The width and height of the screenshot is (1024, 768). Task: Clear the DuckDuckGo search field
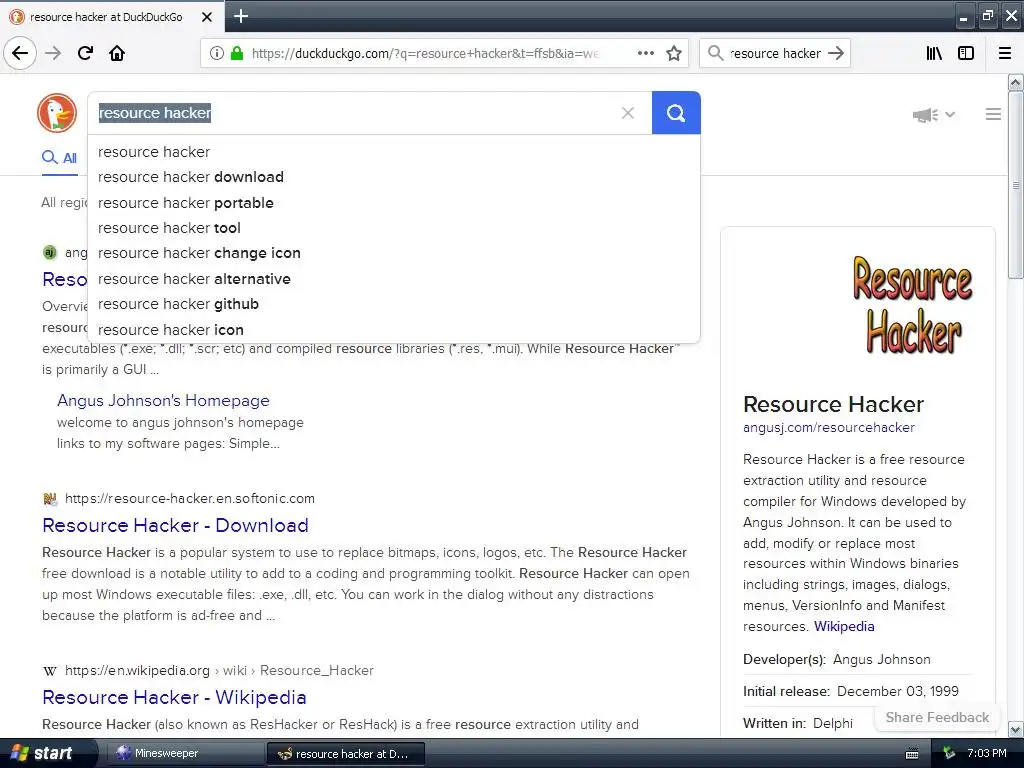pyautogui.click(x=628, y=113)
